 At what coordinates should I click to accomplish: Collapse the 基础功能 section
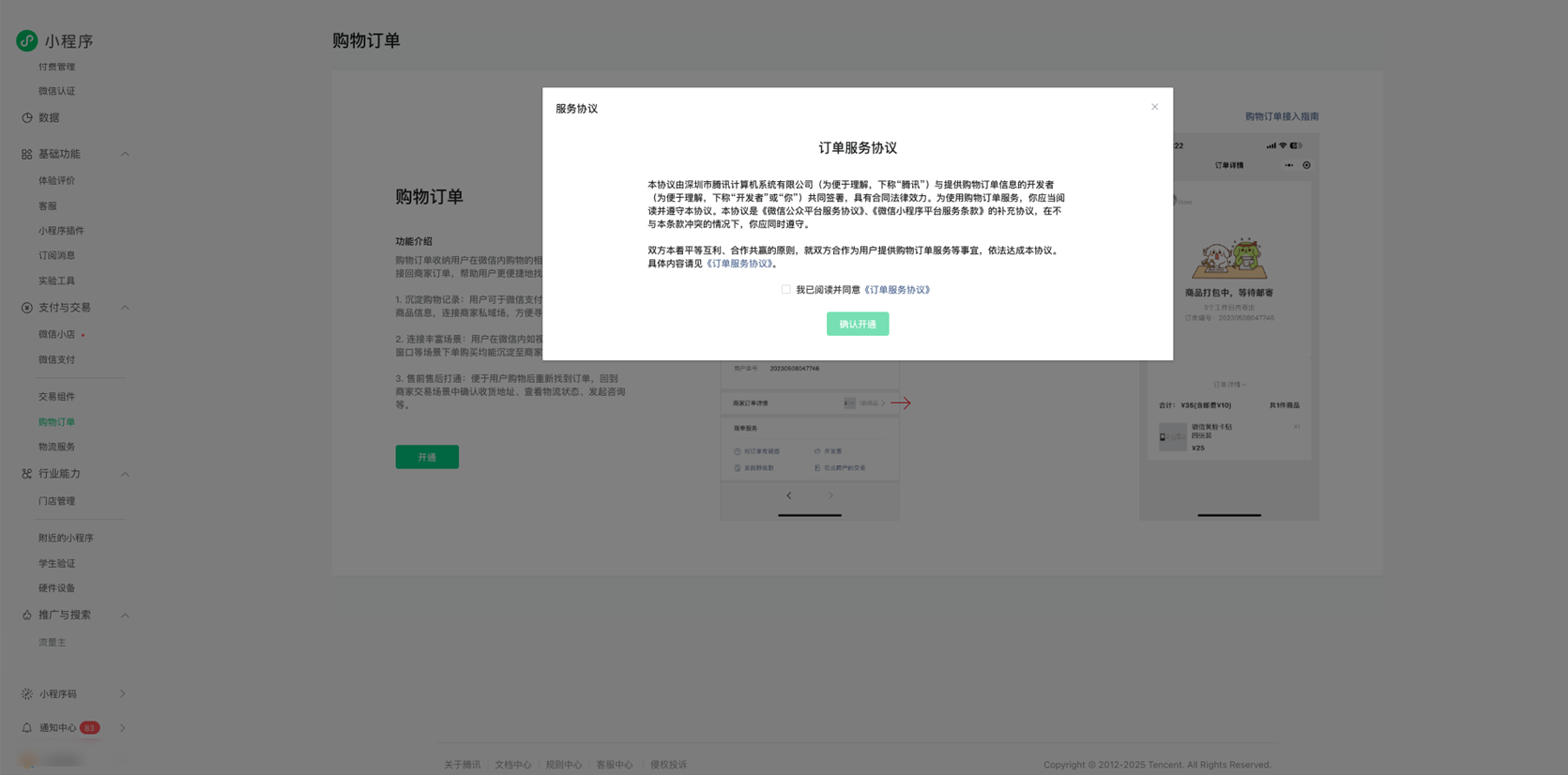pyautogui.click(x=125, y=154)
